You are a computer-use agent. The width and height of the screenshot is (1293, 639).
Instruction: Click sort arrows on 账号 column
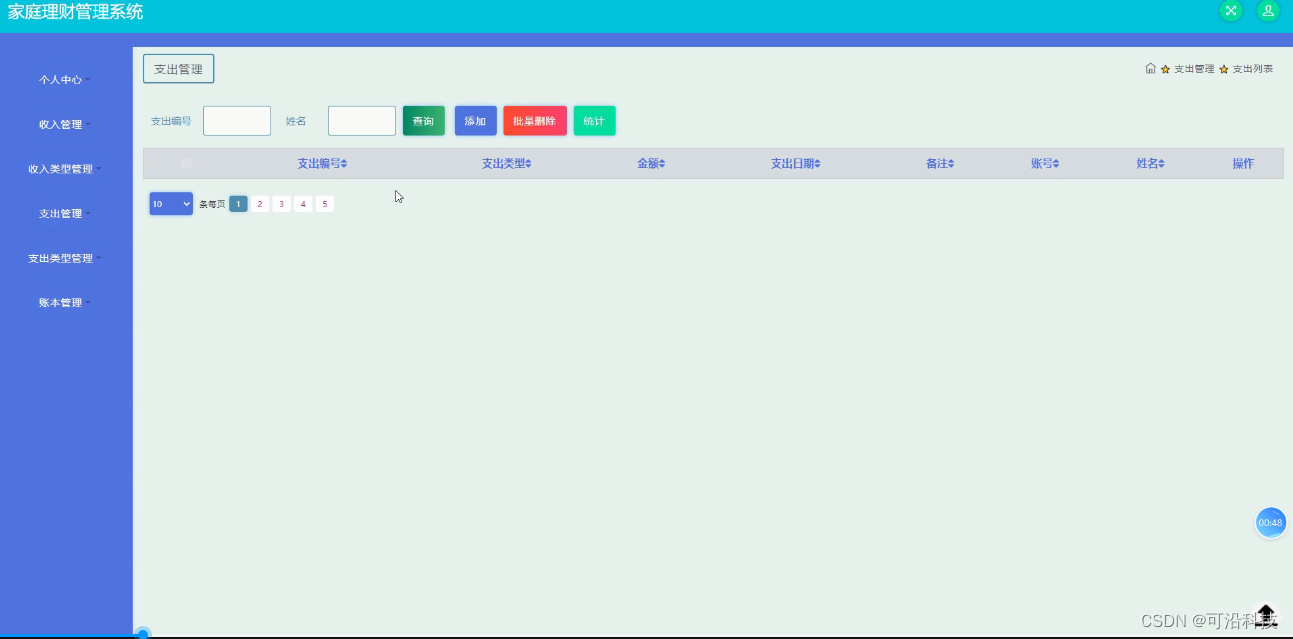[x=1056, y=164]
